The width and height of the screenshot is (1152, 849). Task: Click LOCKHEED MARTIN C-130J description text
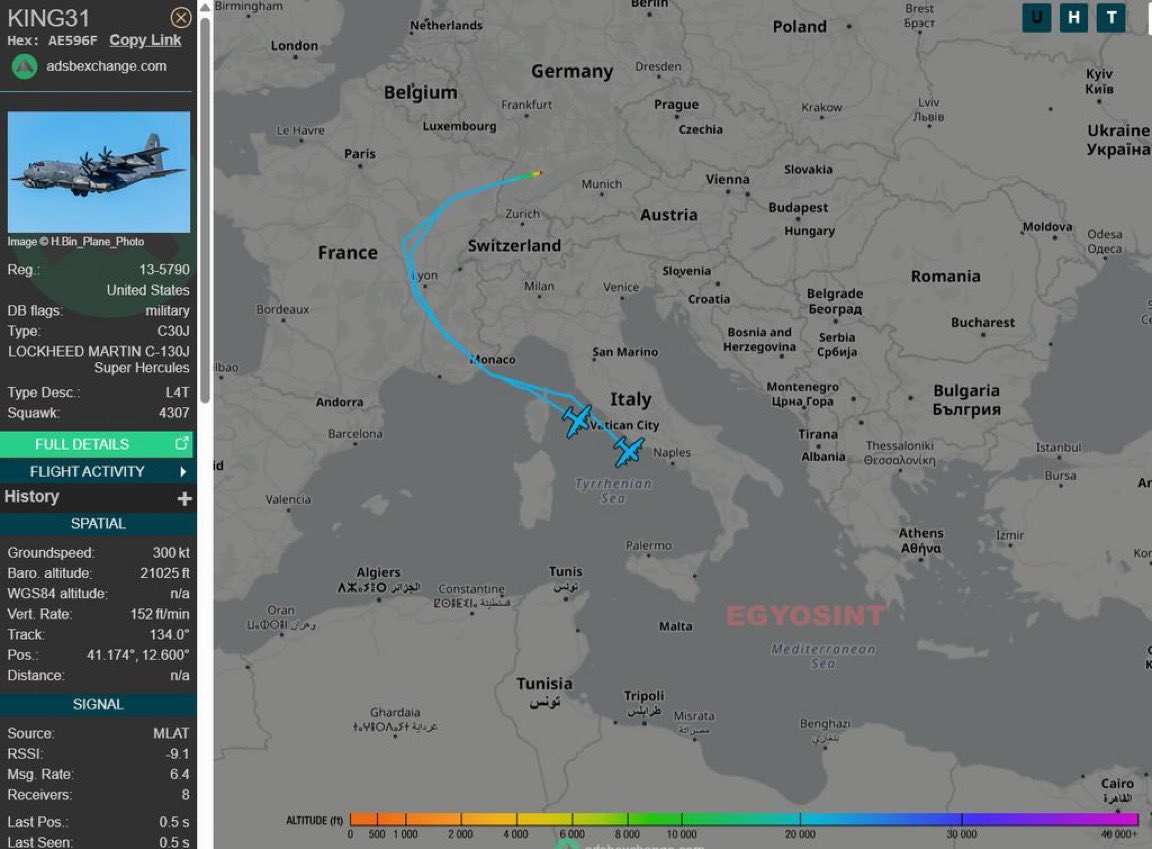pyautogui.click(x=98, y=359)
